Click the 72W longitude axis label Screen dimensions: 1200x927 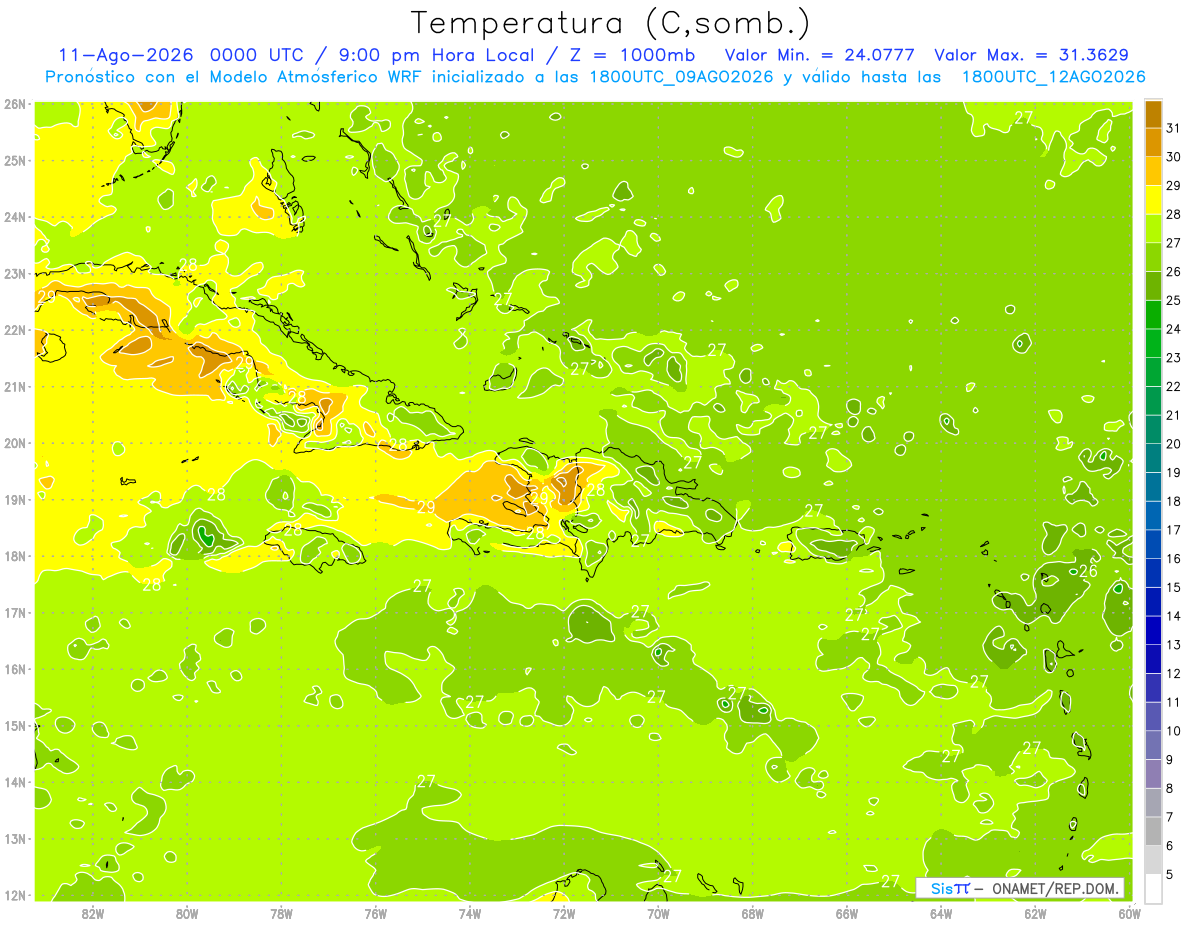tap(564, 913)
